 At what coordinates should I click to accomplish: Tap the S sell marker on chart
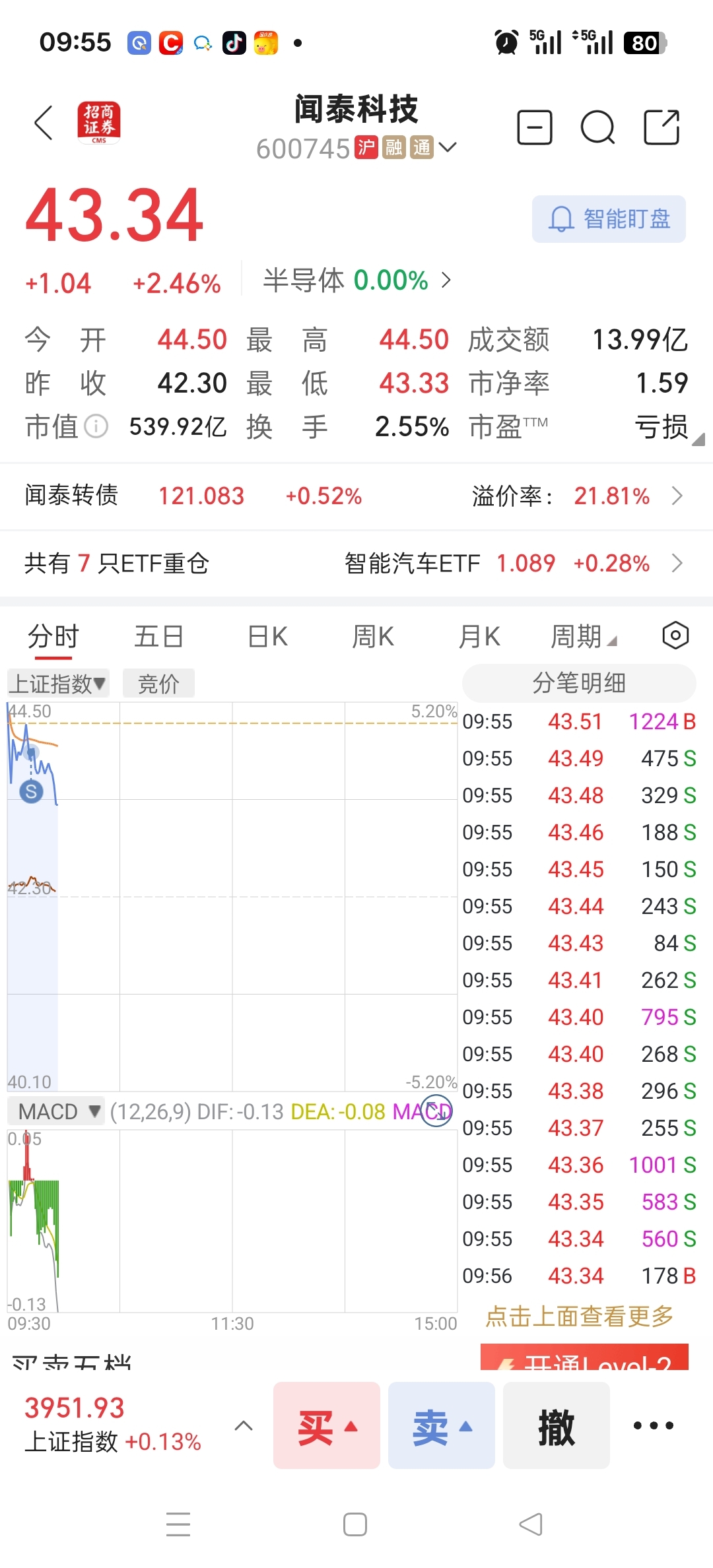(31, 791)
